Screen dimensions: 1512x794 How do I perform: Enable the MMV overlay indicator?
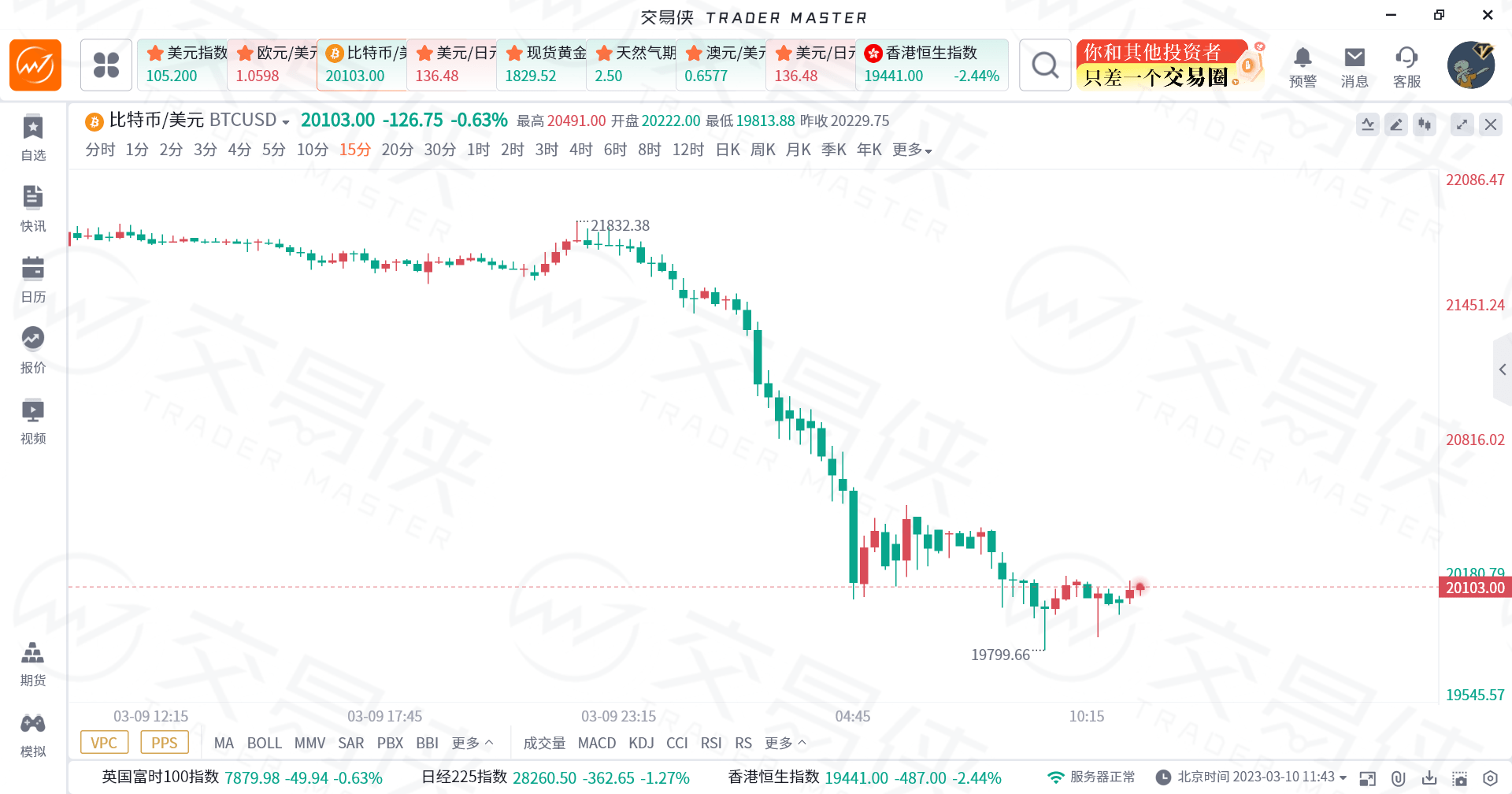click(x=310, y=743)
